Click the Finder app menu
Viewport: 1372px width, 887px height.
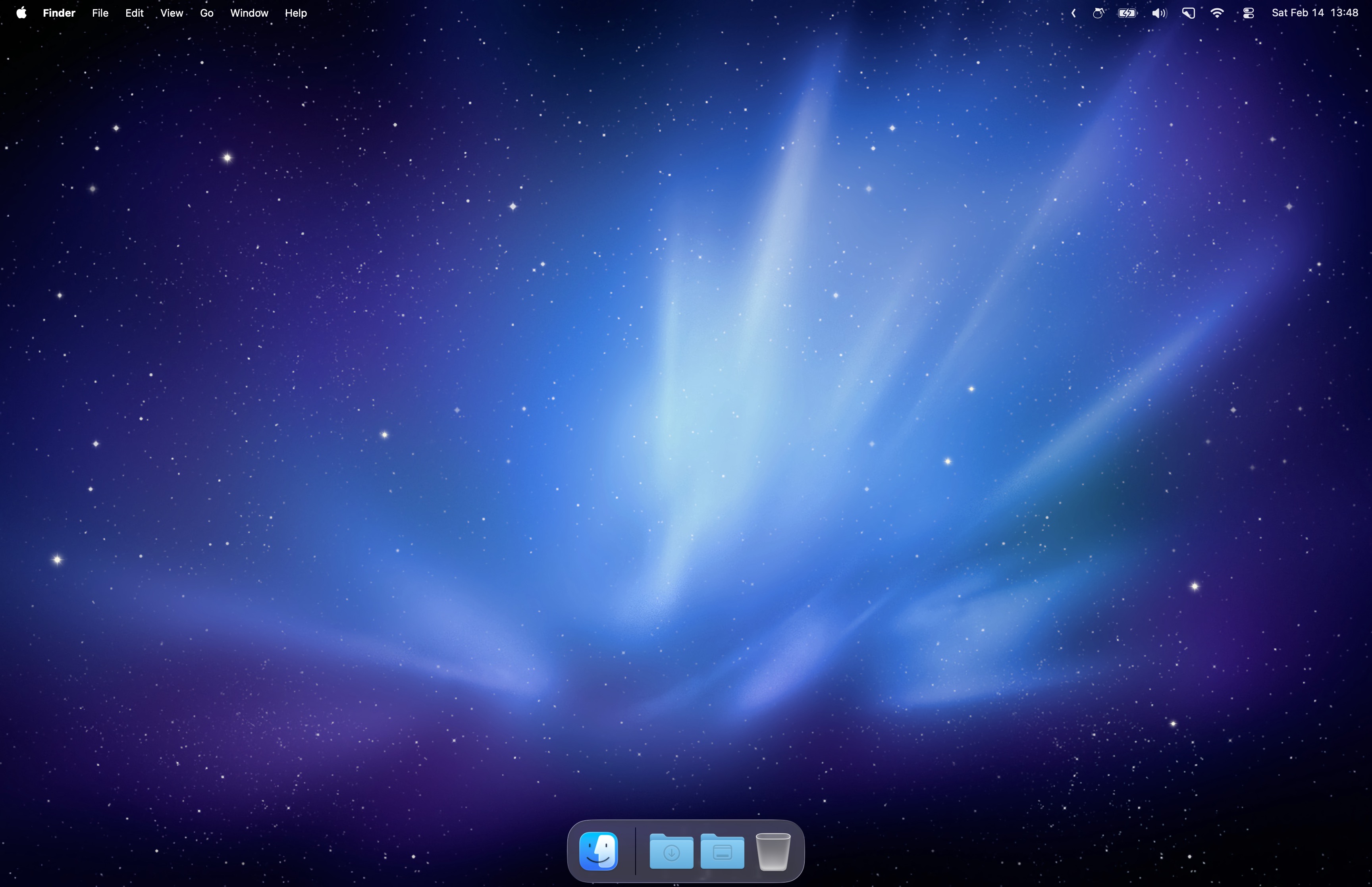point(59,13)
